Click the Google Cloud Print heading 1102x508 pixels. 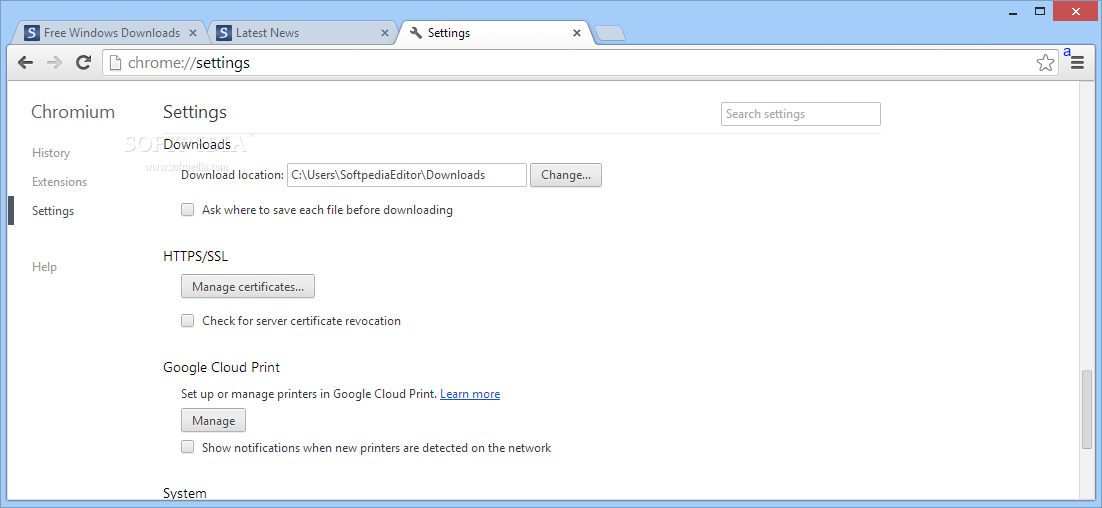[x=221, y=367]
